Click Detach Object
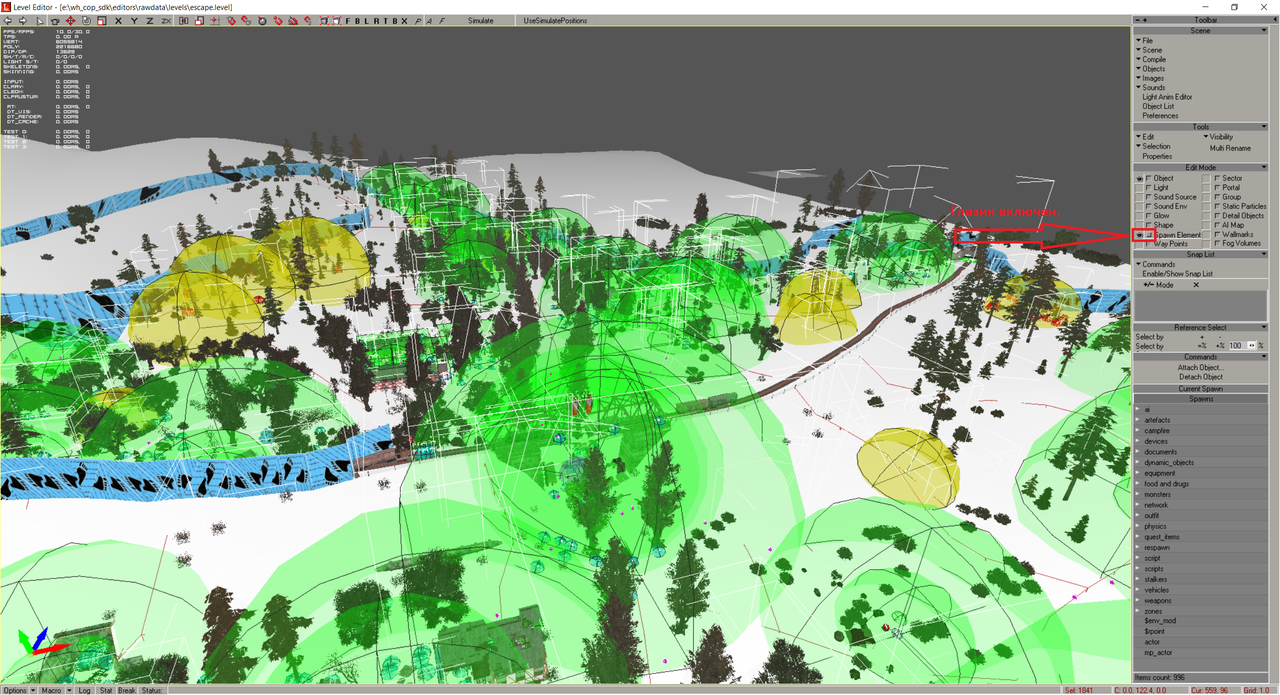This screenshot has height=695, width=1280. (1200, 377)
